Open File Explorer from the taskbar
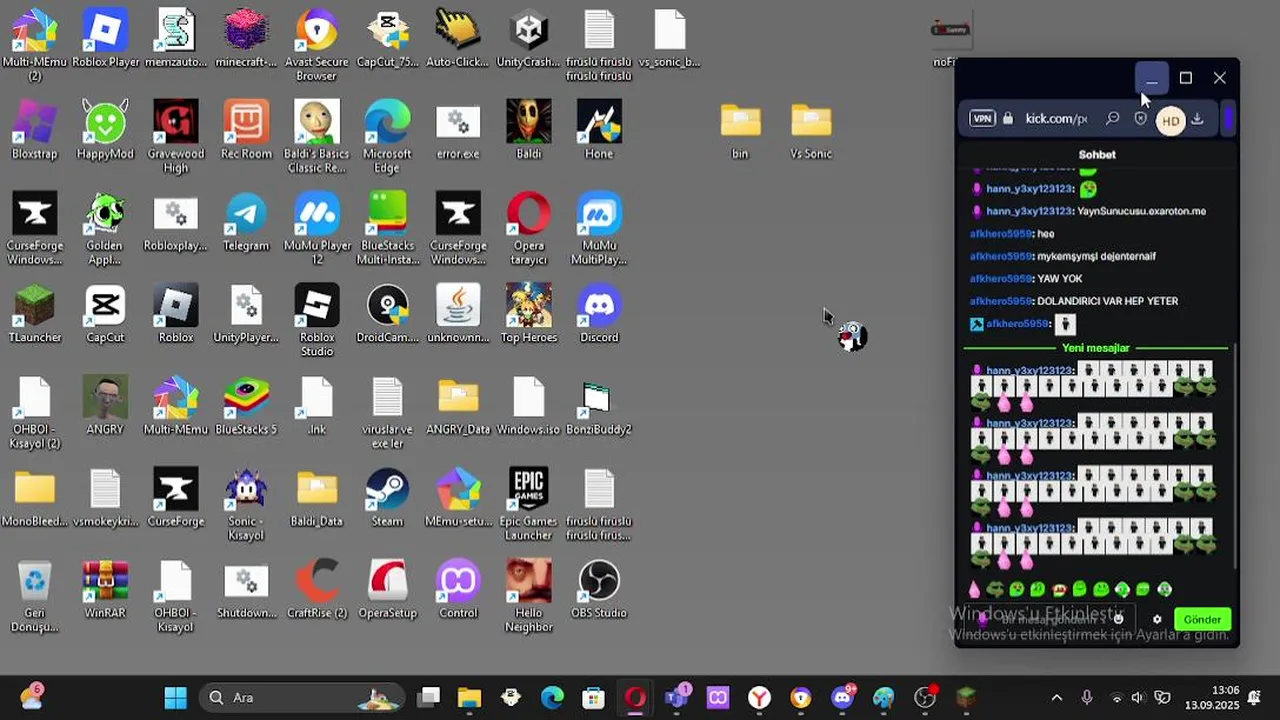This screenshot has height=720, width=1280. point(469,698)
